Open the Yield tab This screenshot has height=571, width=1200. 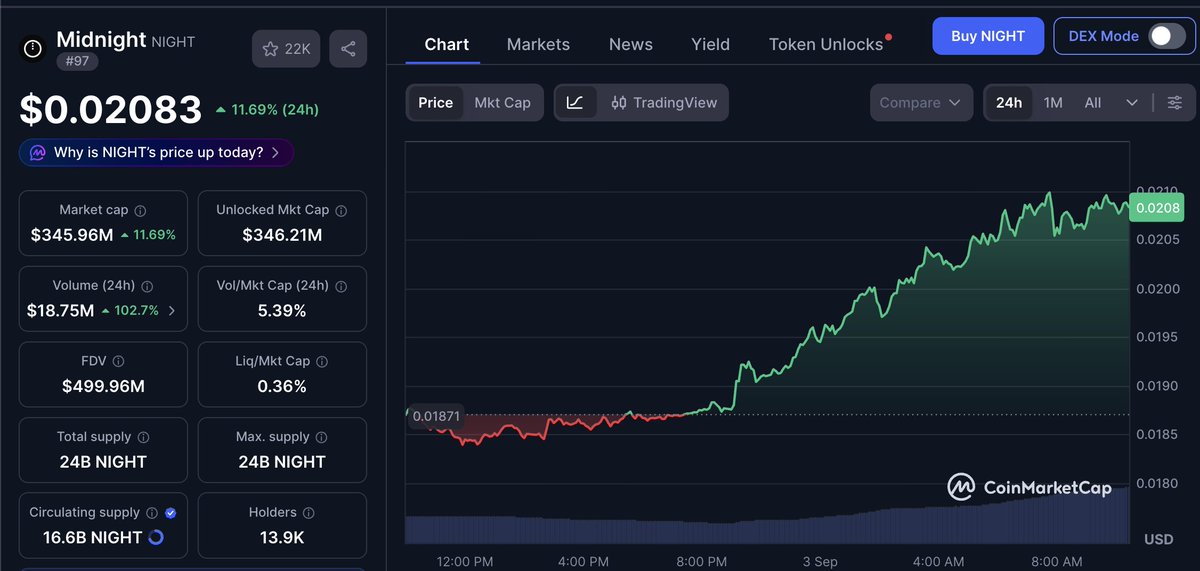click(710, 44)
